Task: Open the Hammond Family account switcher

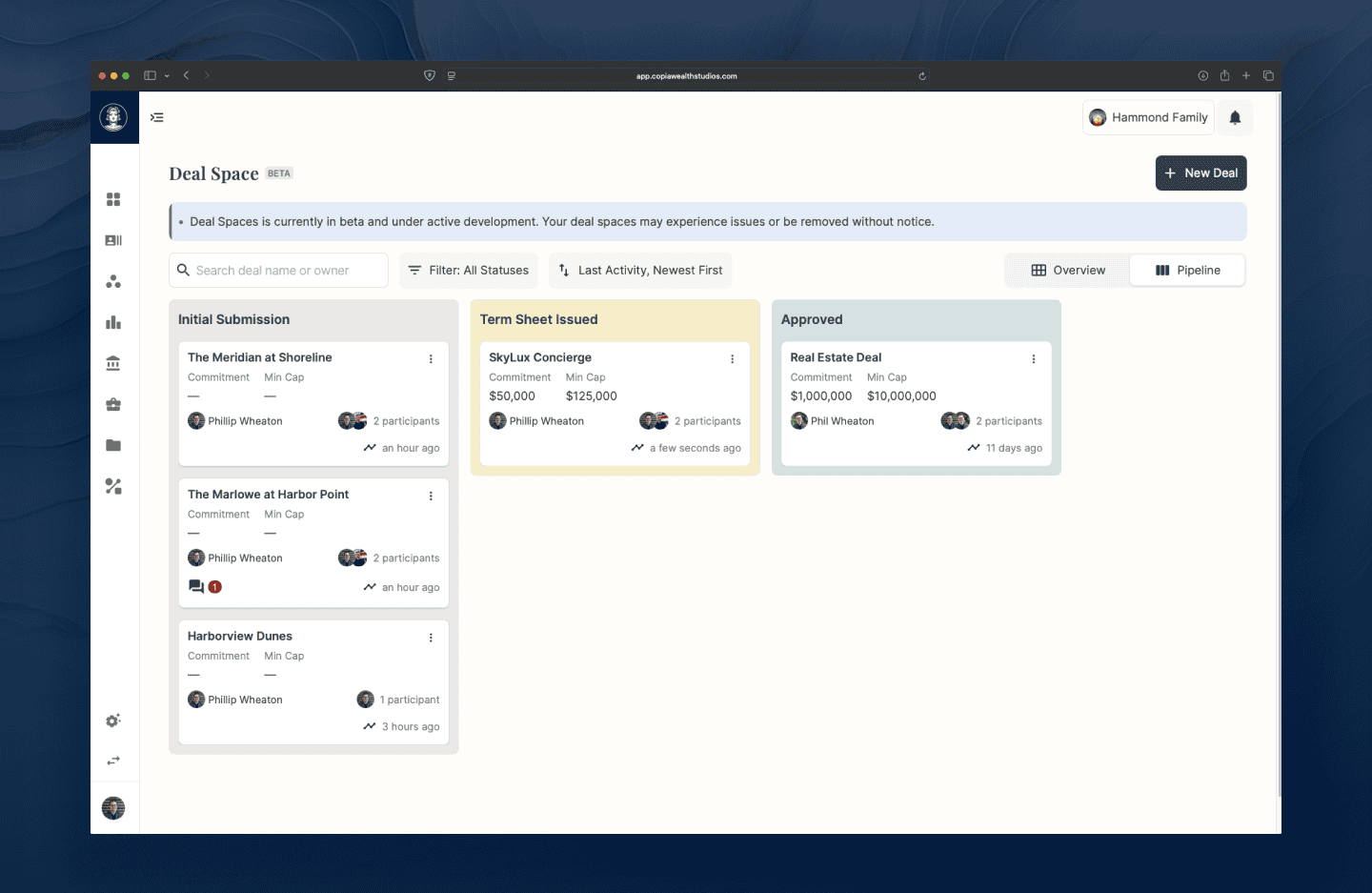Action: [1148, 117]
